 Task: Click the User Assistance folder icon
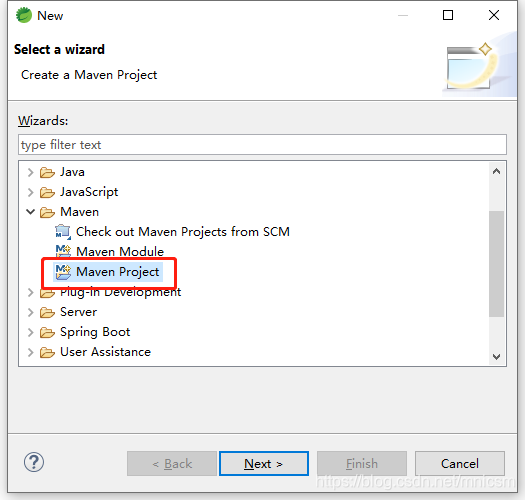47,352
